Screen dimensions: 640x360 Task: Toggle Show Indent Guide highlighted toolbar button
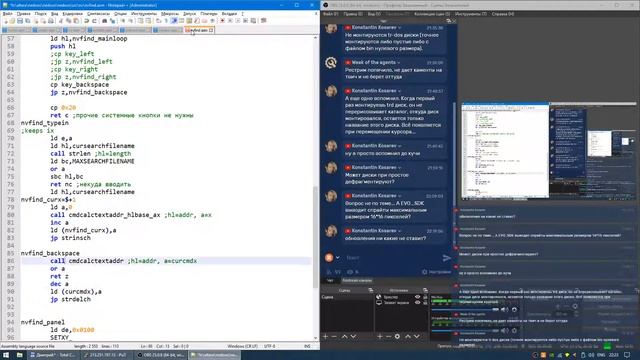coord(173,20)
